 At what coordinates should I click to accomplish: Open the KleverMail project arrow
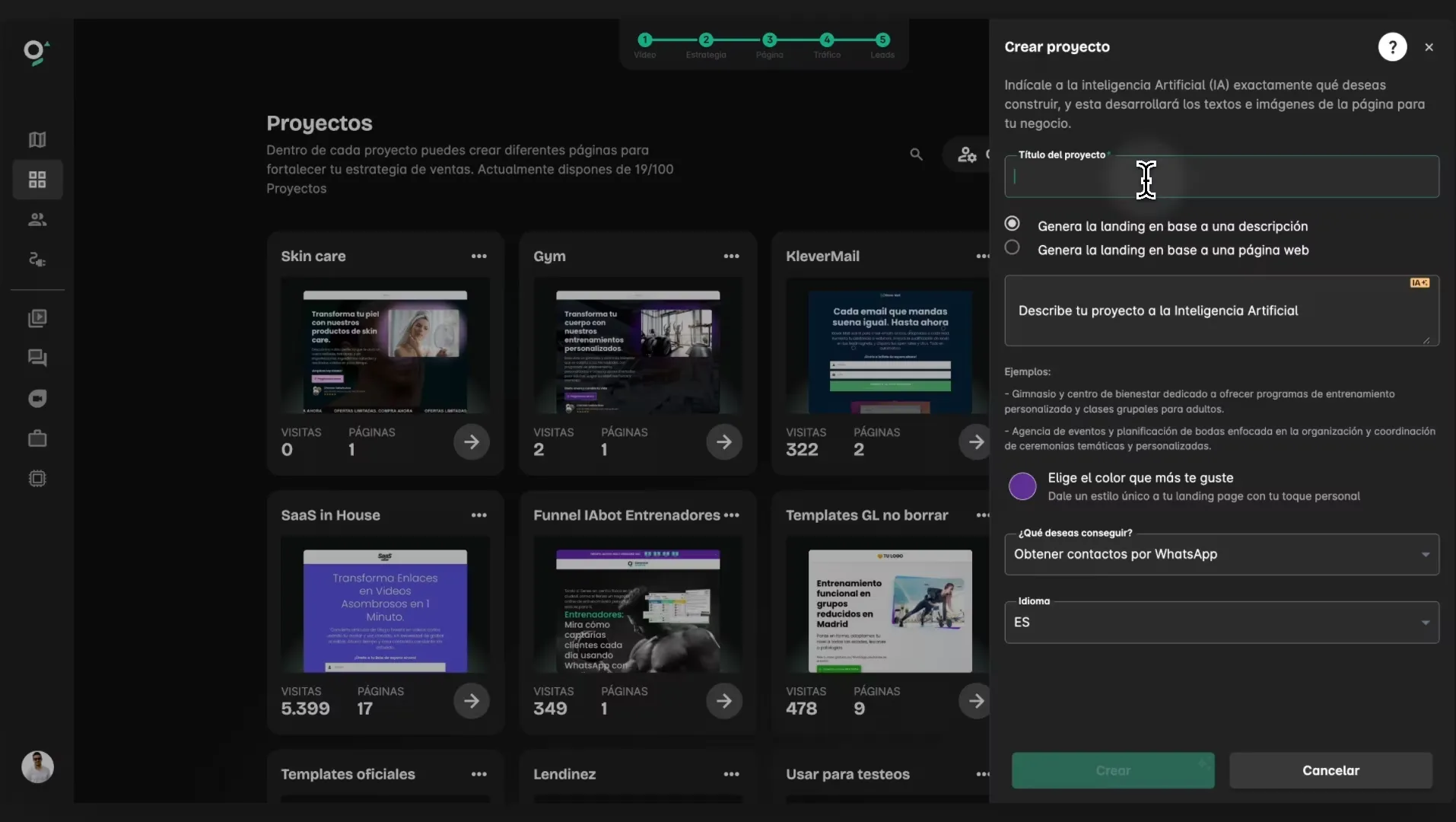(975, 441)
